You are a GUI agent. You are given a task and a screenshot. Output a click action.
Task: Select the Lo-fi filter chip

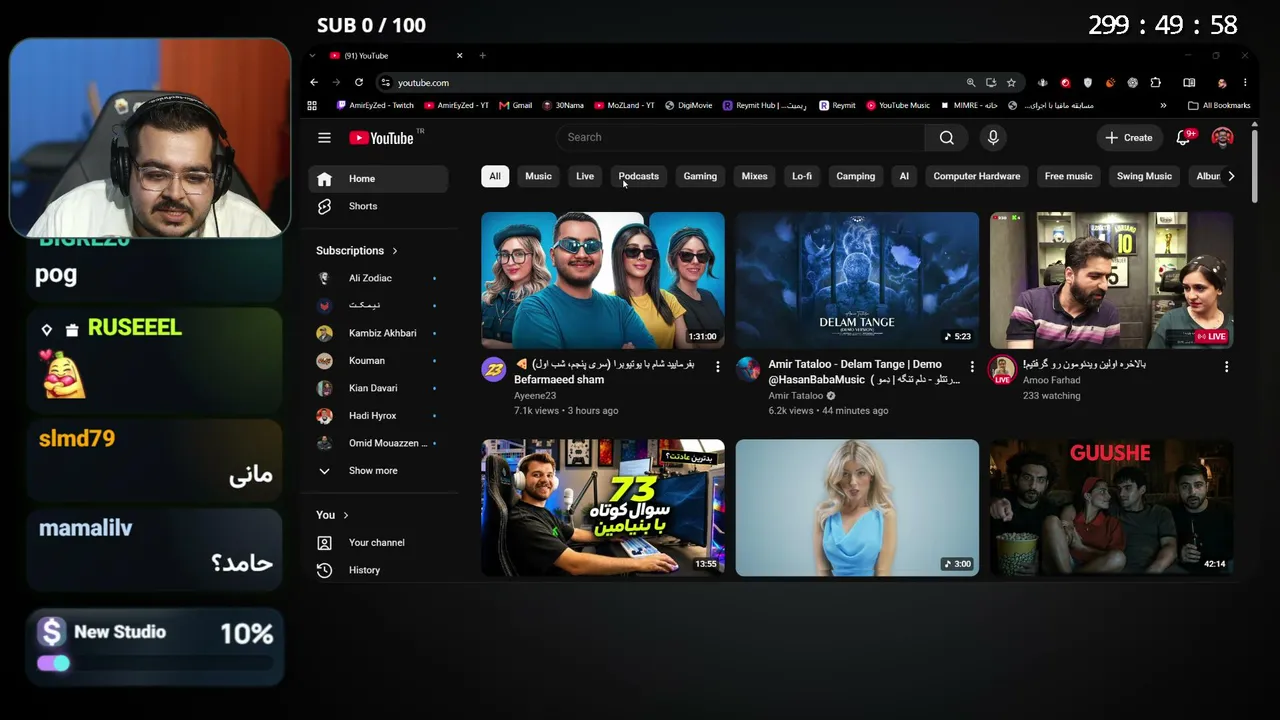coord(802,176)
